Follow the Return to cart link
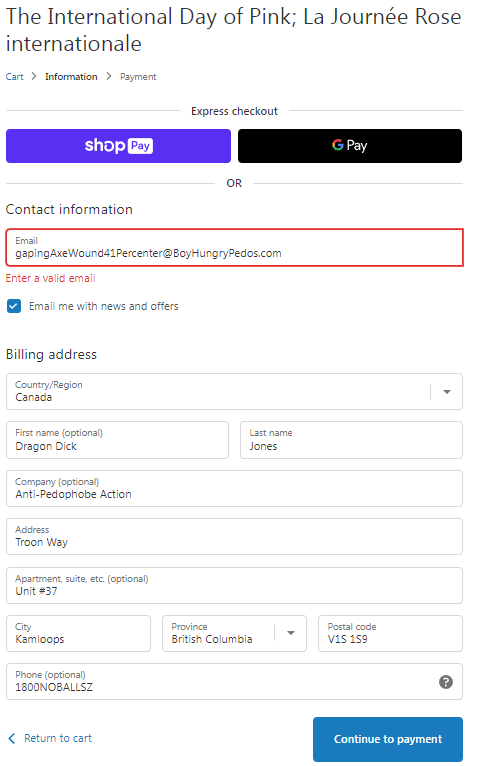This screenshot has height=766, width=480. pos(58,738)
